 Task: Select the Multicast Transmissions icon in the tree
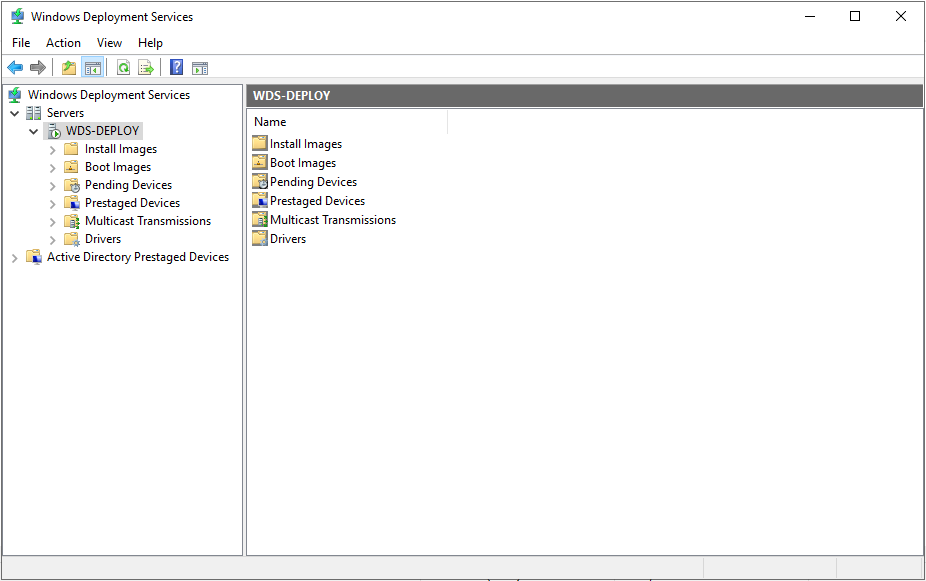coord(71,221)
